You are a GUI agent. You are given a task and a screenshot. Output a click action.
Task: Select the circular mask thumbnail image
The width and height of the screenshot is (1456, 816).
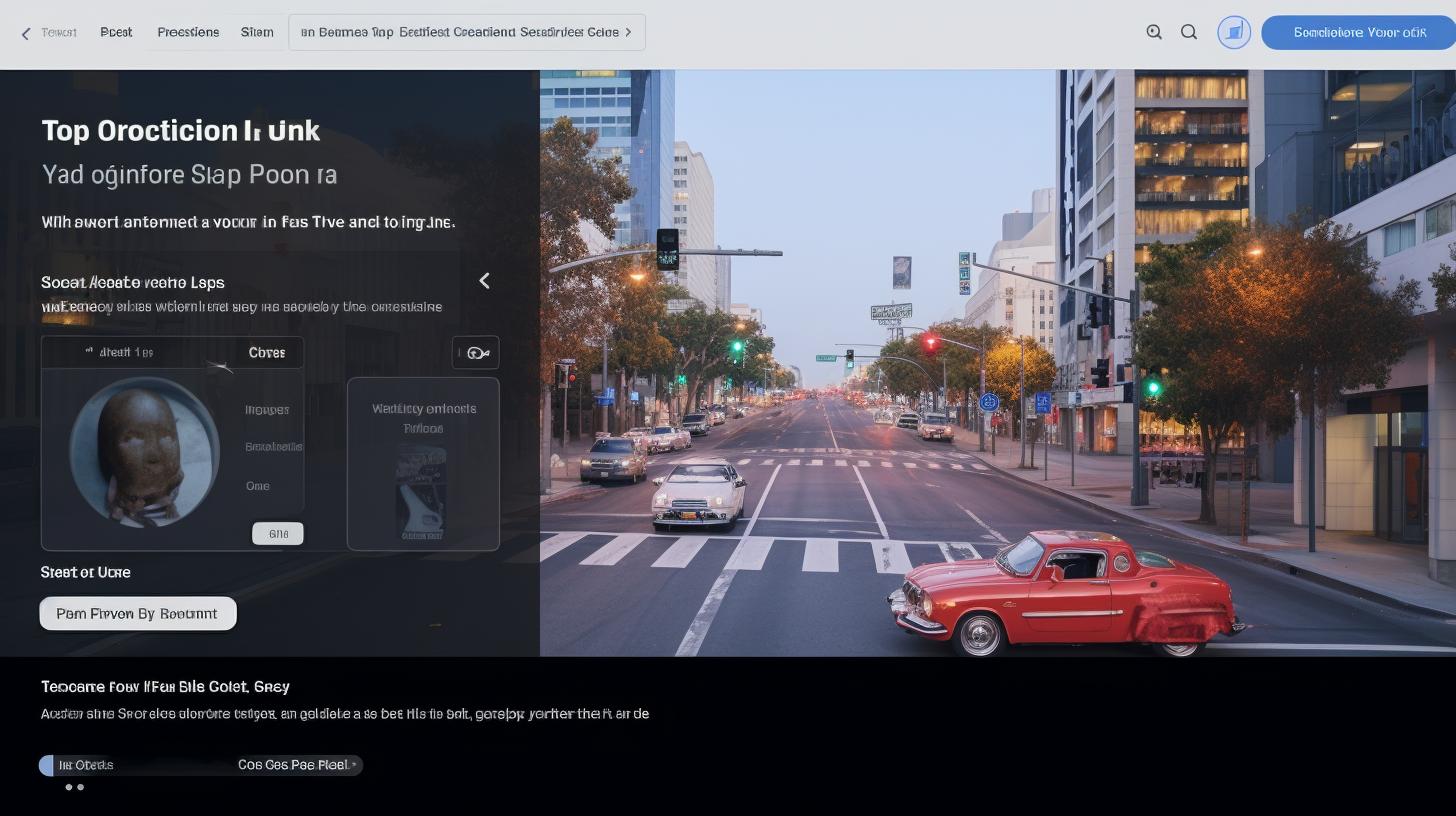tap(144, 451)
